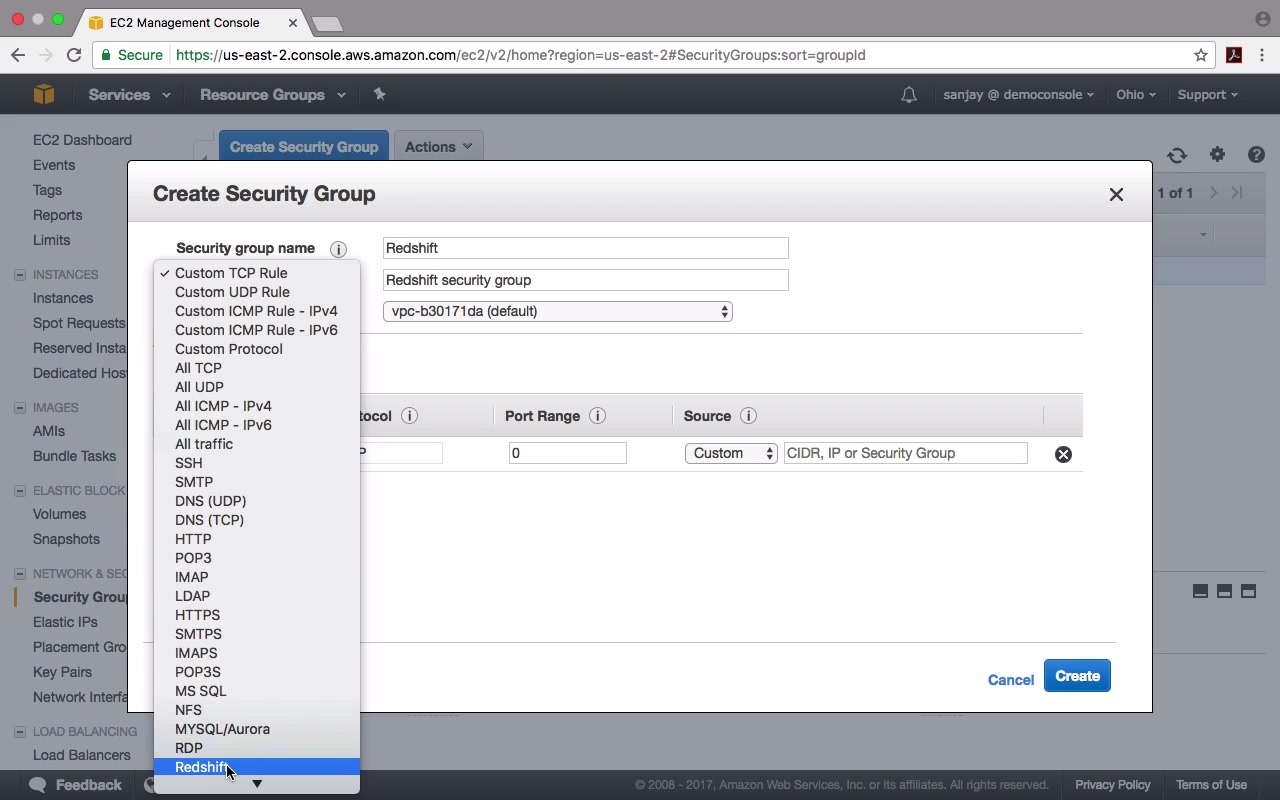Open Privacy Policy link in footer
The height and width of the screenshot is (800, 1280).
point(1113,785)
